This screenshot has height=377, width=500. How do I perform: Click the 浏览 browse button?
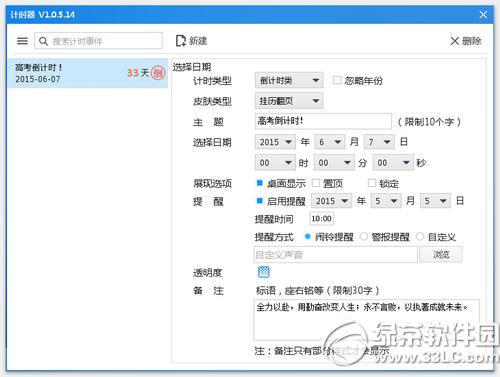pos(441,255)
